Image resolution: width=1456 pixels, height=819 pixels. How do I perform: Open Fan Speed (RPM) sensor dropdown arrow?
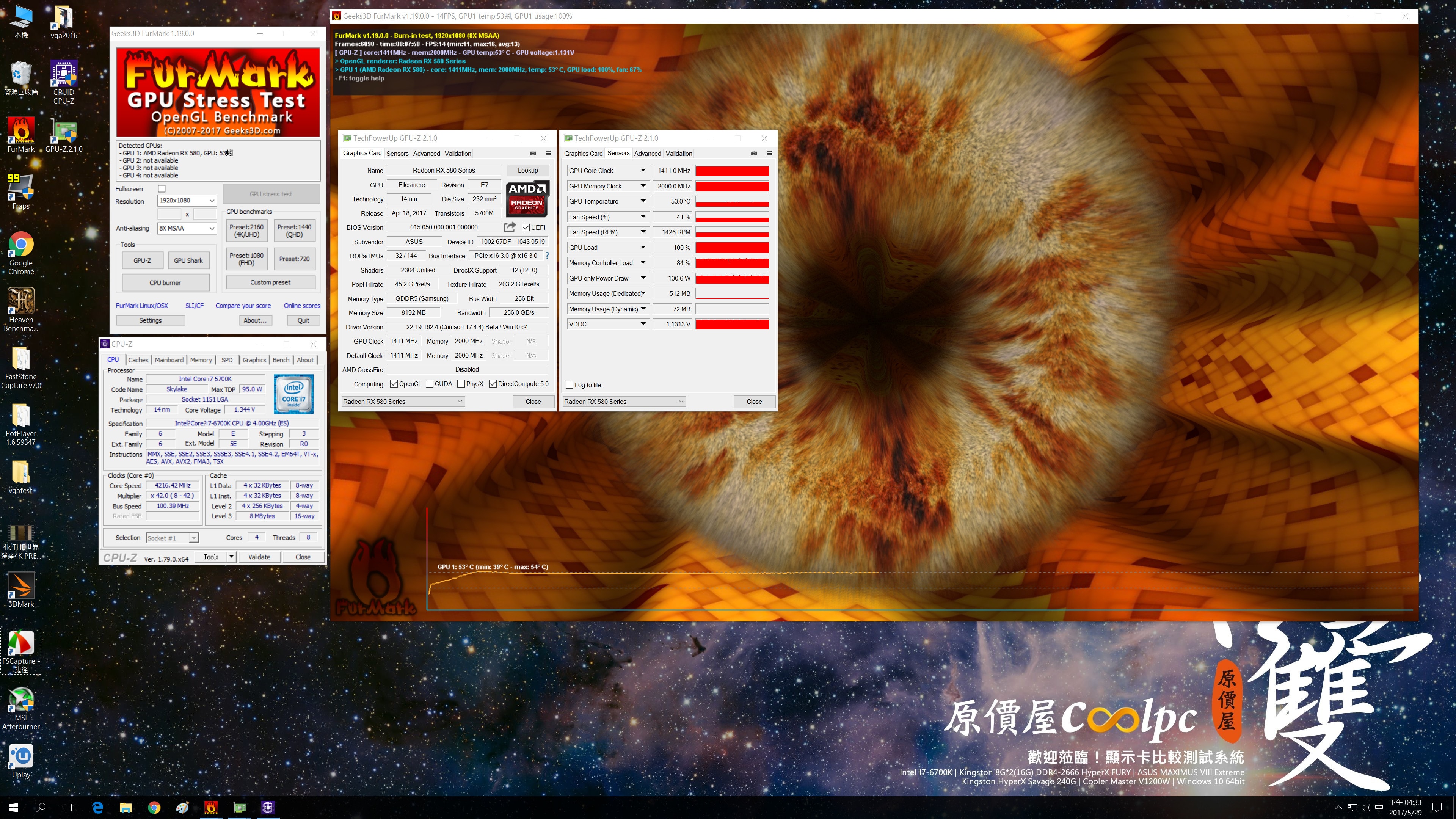tap(643, 232)
